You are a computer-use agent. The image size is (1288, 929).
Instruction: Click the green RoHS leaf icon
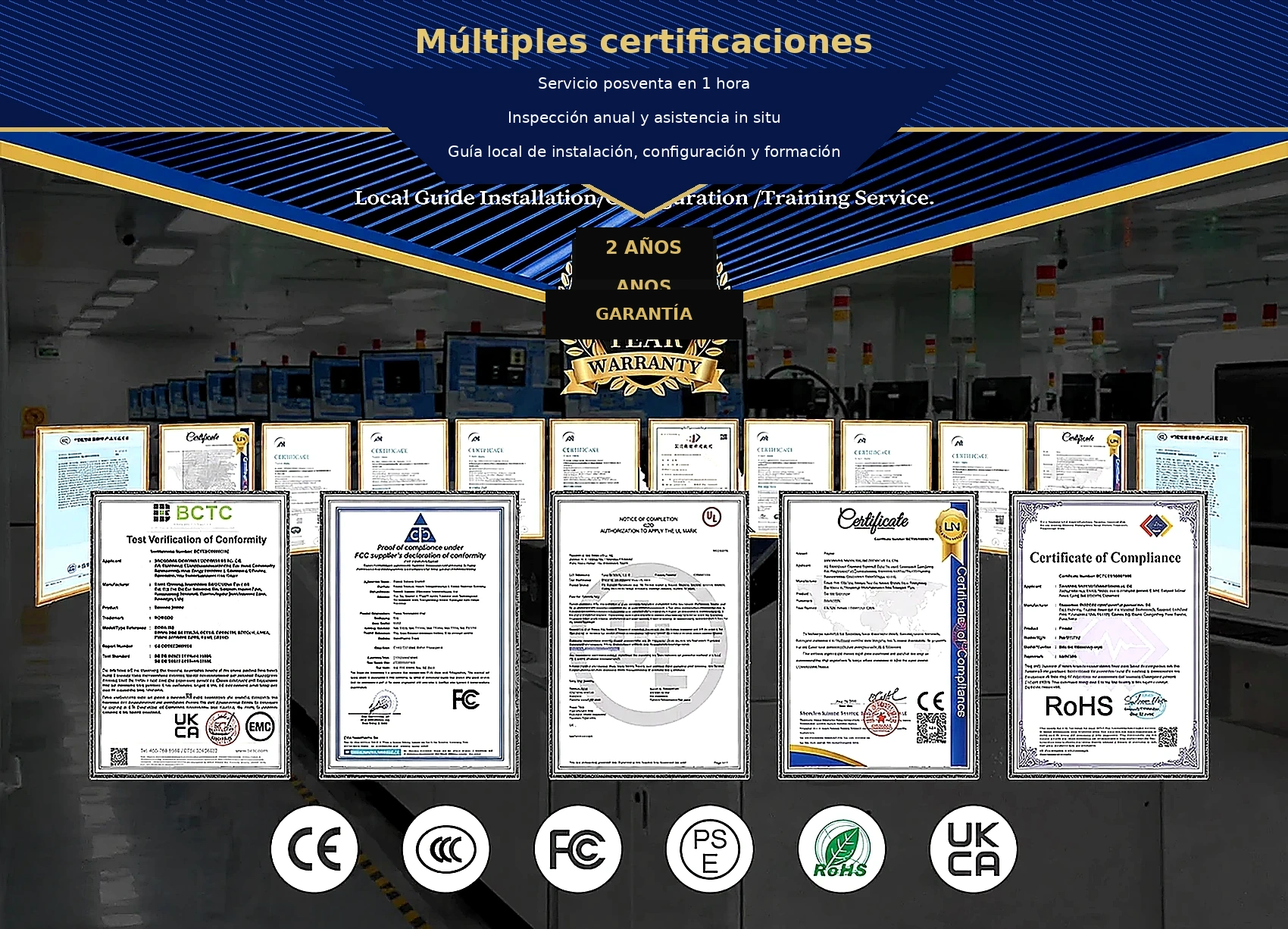coord(842,849)
